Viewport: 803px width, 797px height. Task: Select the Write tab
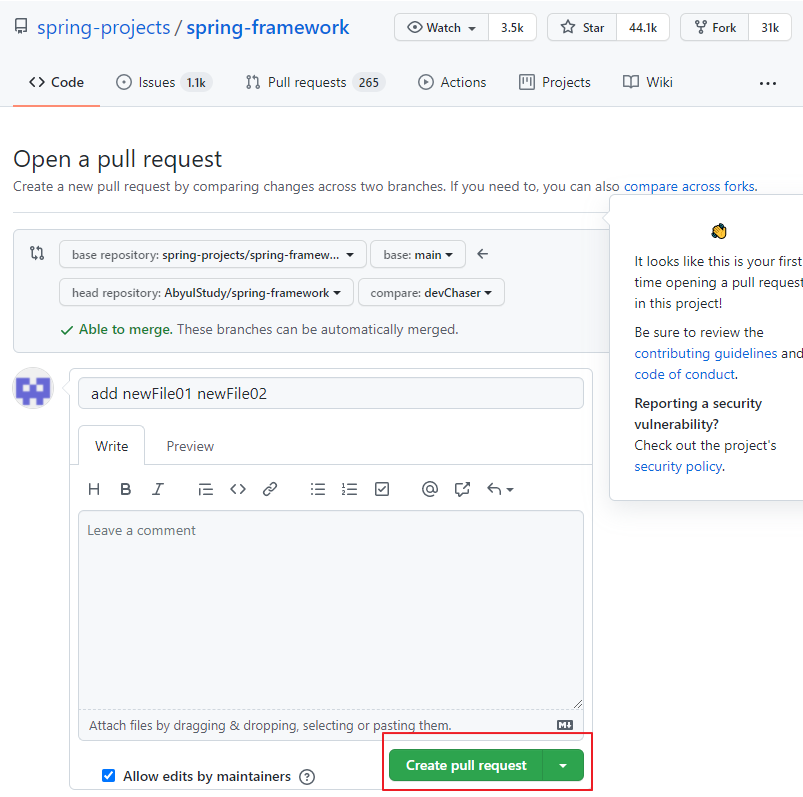pos(112,446)
